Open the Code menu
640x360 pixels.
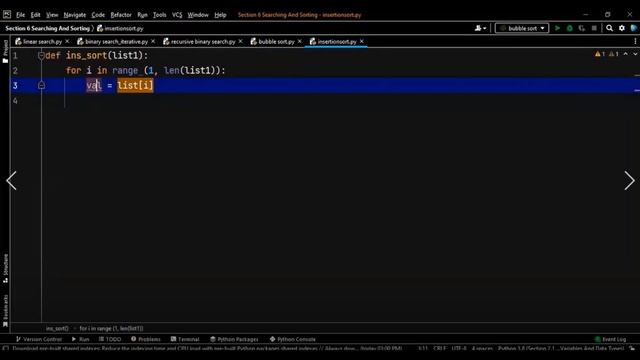click(x=98, y=15)
